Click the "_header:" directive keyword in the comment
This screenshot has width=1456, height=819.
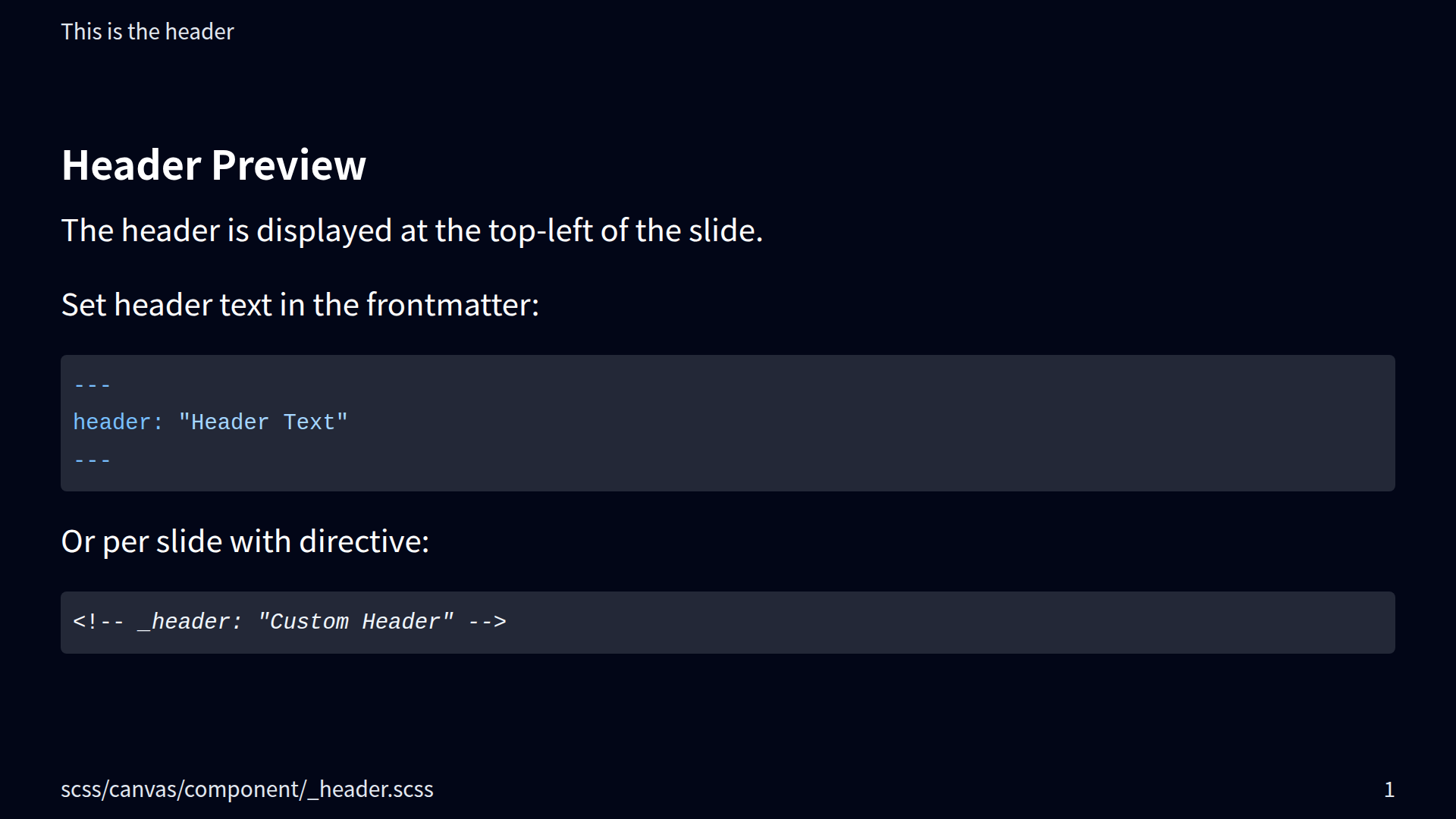190,622
